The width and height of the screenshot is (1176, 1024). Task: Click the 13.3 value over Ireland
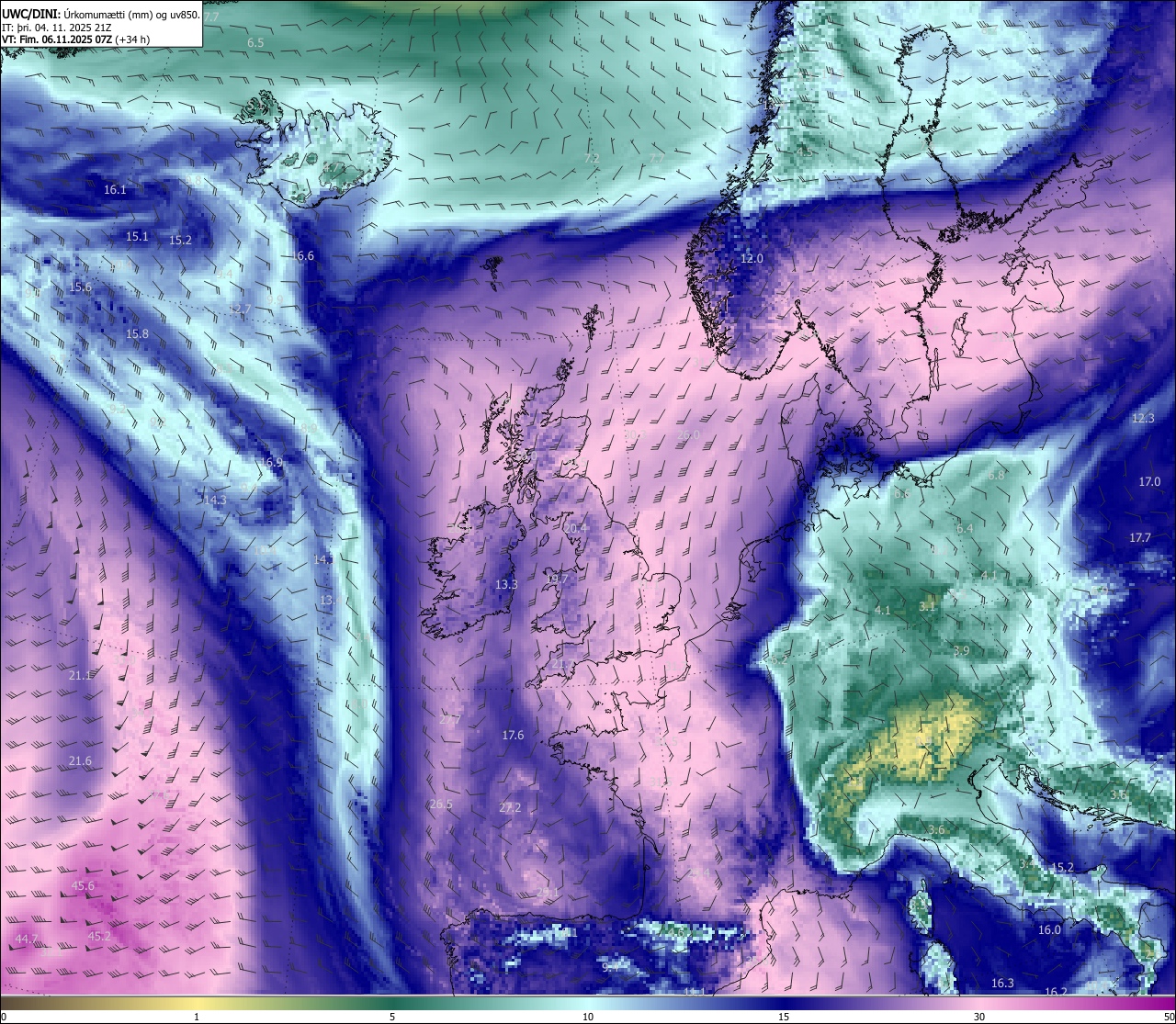506,585
